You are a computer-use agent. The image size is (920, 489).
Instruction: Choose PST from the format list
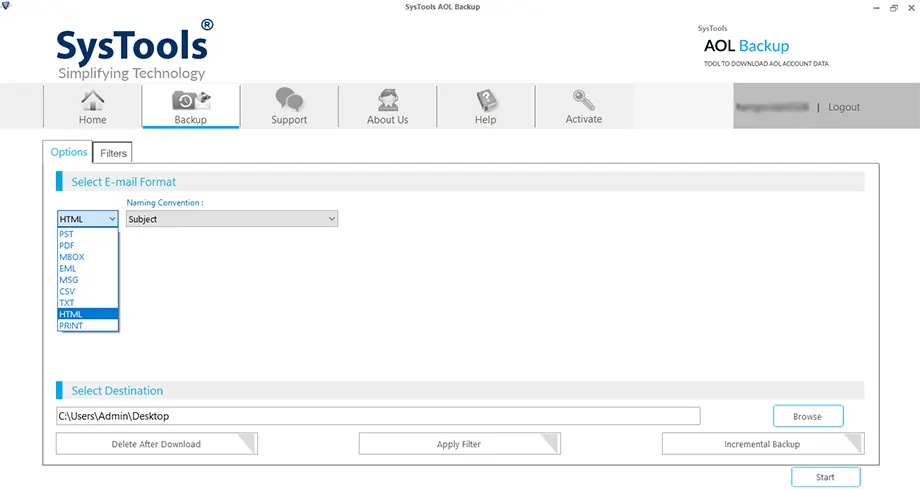[88, 234]
